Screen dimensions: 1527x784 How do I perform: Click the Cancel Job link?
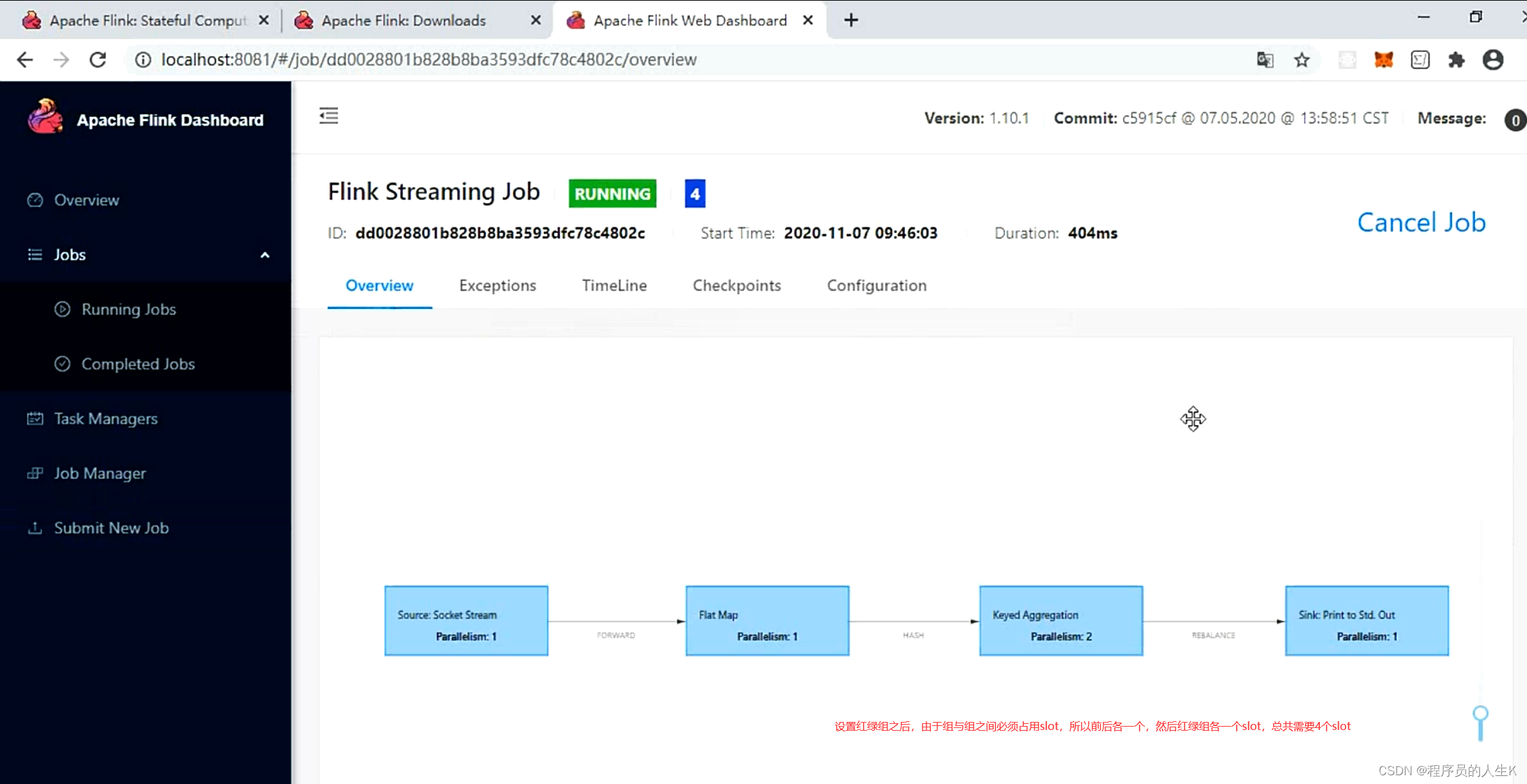[x=1421, y=223]
